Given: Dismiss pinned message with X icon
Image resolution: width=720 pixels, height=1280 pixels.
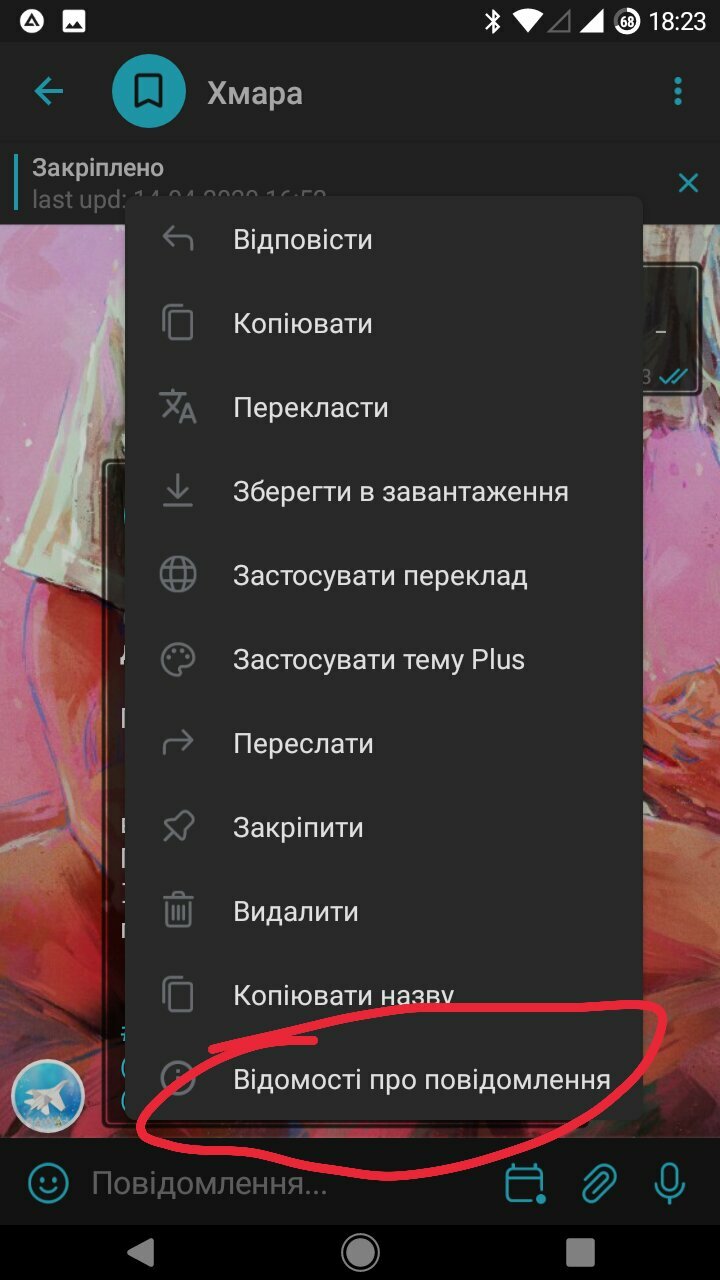Looking at the screenshot, I should tap(688, 183).
